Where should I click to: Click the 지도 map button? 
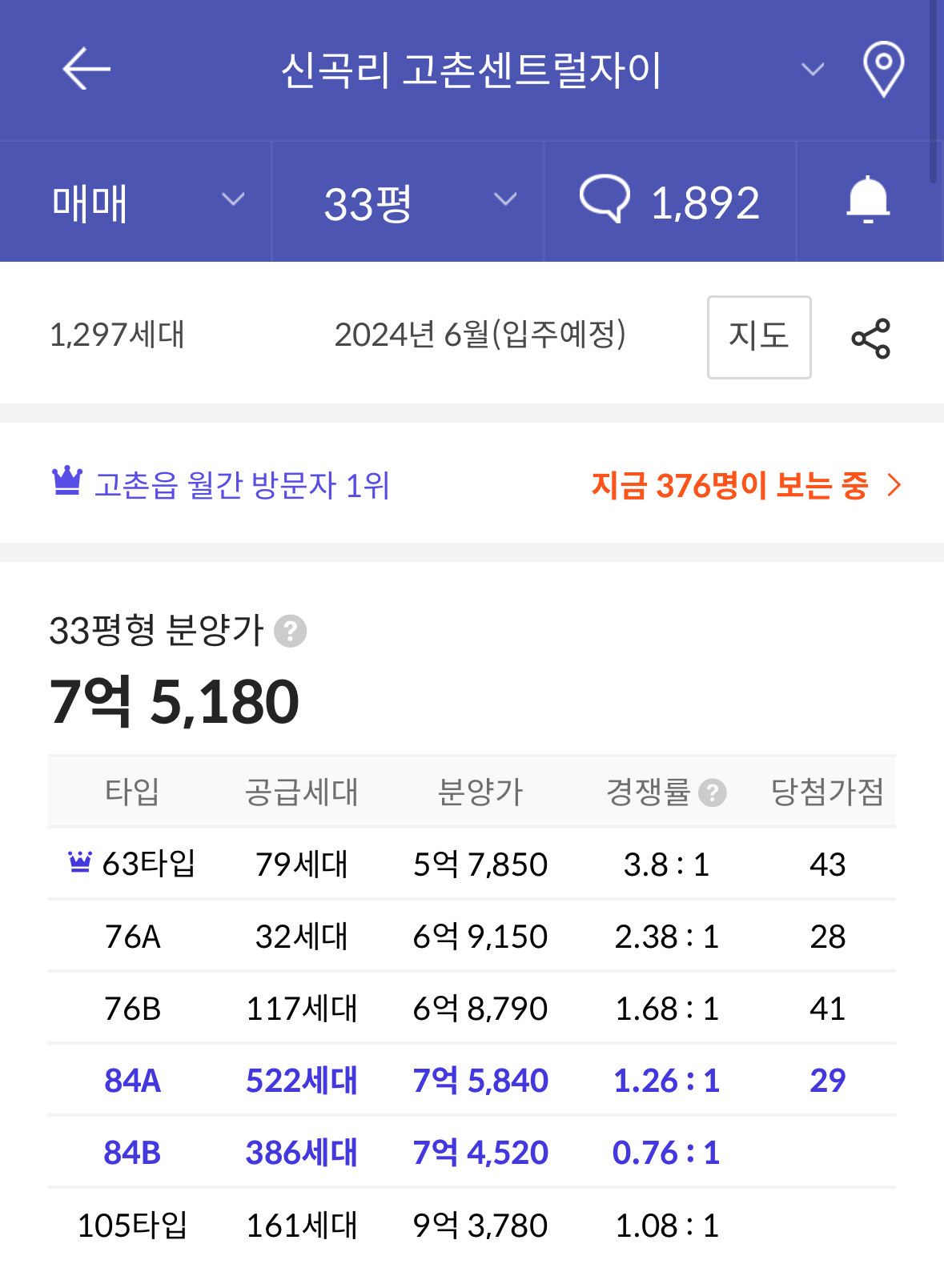[759, 337]
